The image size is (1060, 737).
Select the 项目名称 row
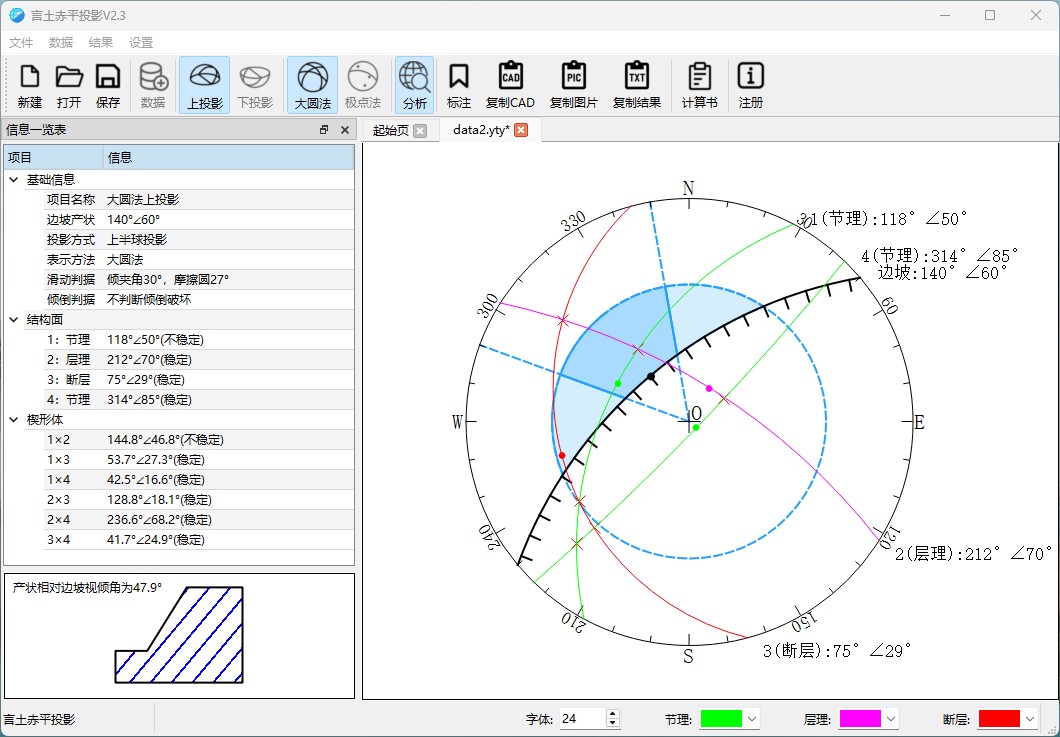pyautogui.click(x=199, y=200)
